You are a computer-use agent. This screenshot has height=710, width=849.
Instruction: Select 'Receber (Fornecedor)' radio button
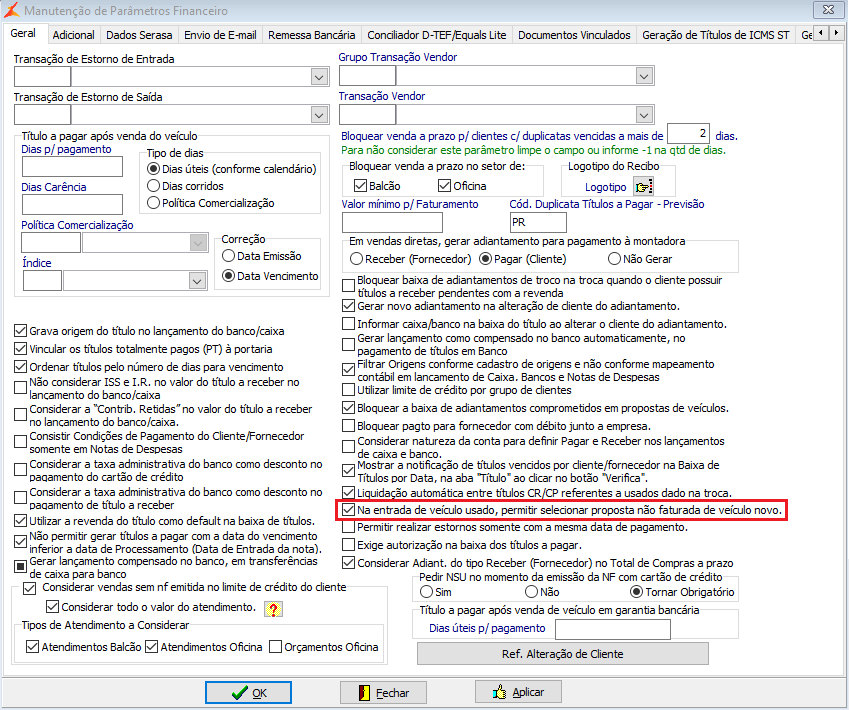[x=356, y=259]
